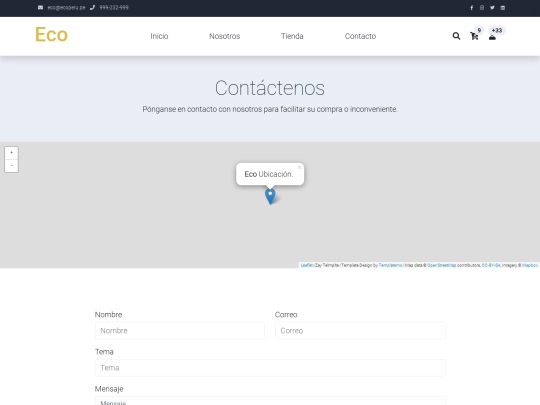
Task: Click the cart badge showing 9
Action: pos(479,30)
